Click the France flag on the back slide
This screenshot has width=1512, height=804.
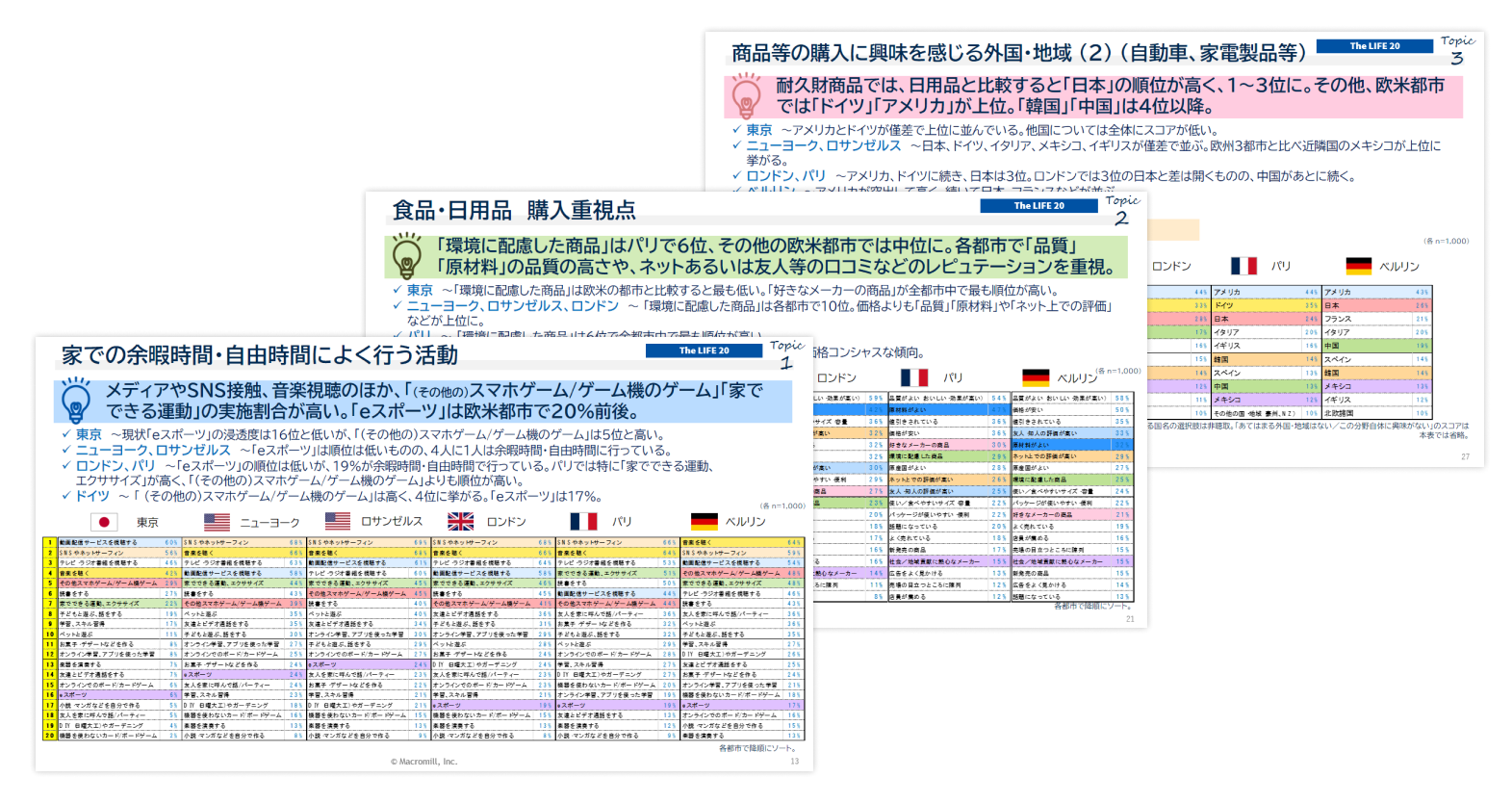point(1244,266)
